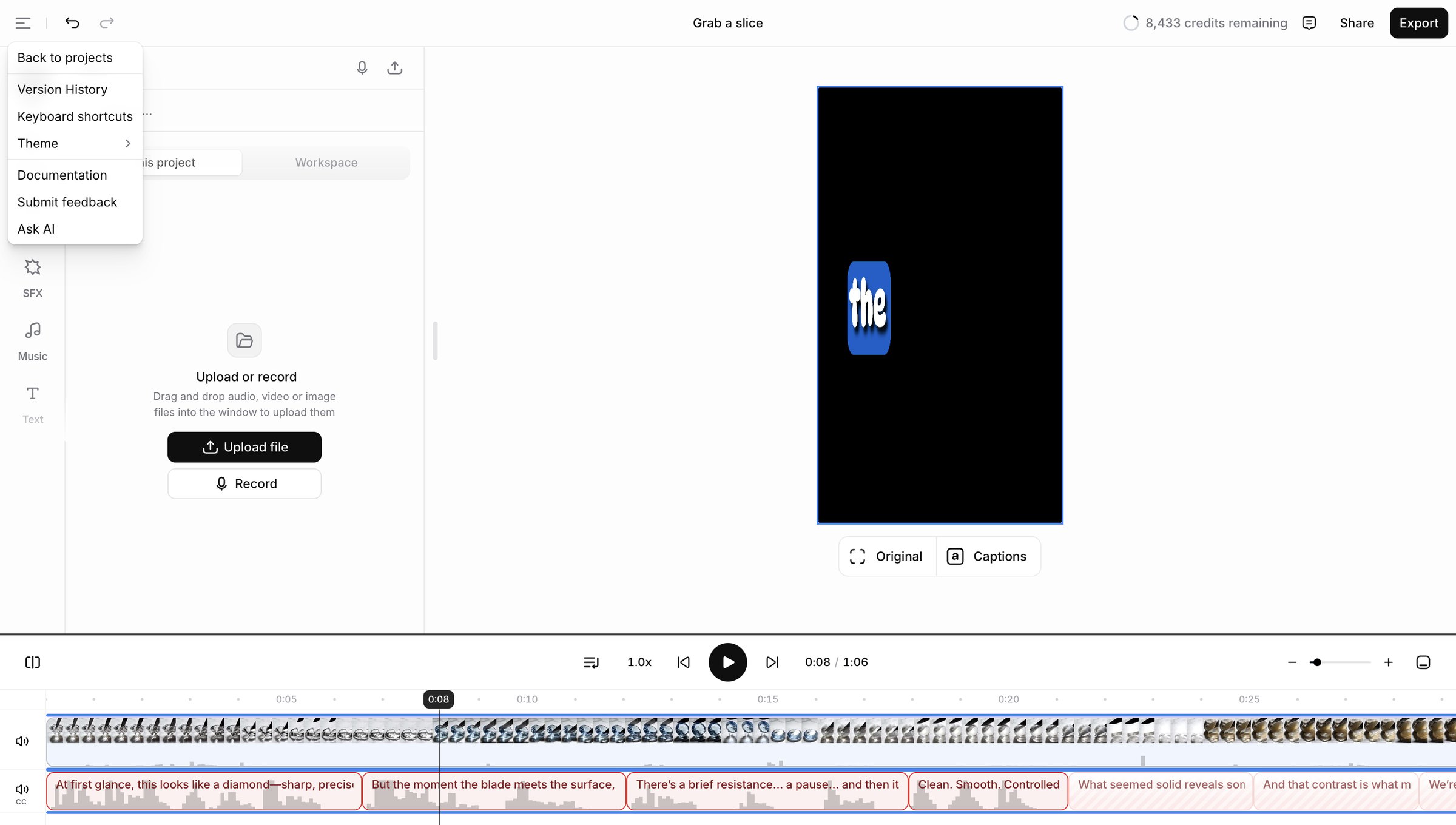Select the 'Clean. Smooth. Controlled' clip

coord(988,791)
